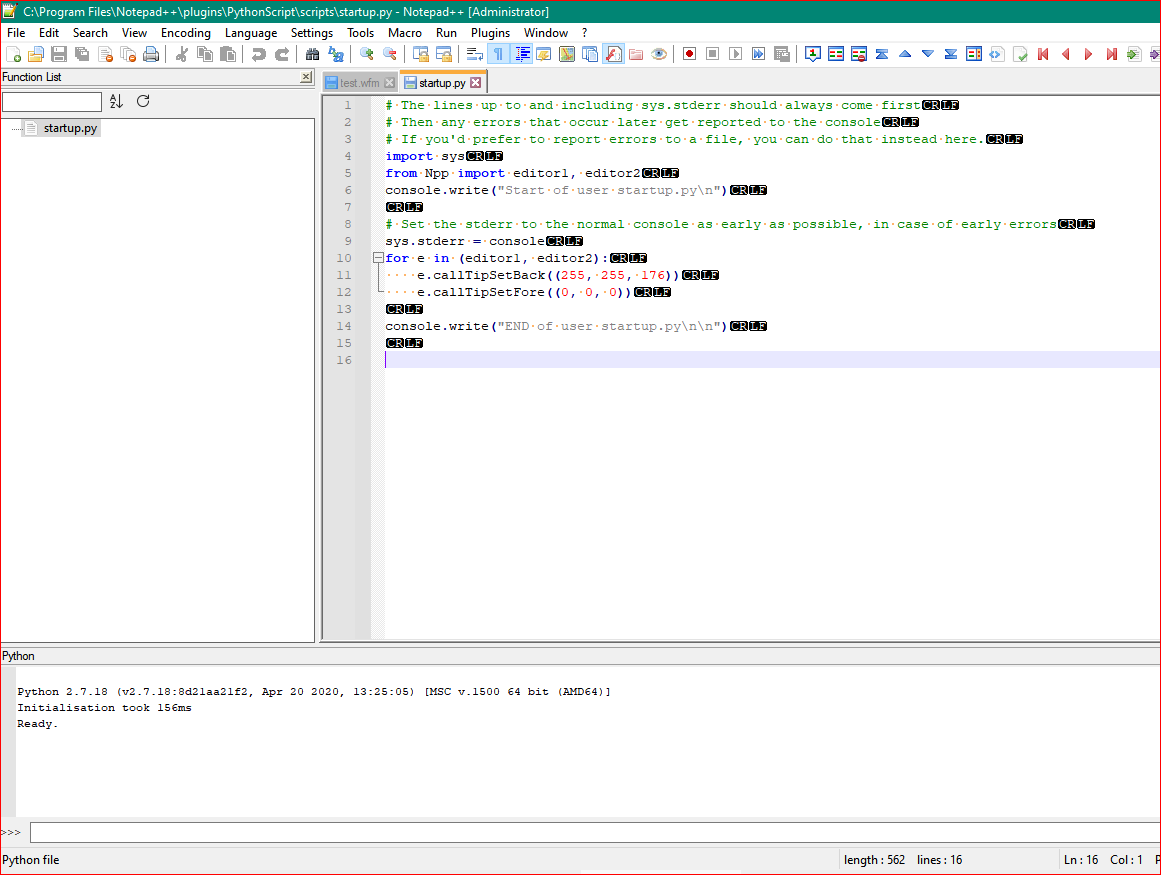Click the Save All toolbar icon
1161x875 pixels.
[x=83, y=54]
